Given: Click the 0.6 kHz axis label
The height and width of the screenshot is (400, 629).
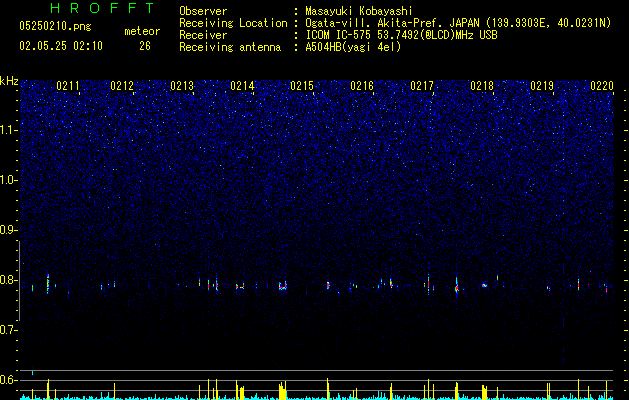Looking at the screenshot, I should 8,380.
